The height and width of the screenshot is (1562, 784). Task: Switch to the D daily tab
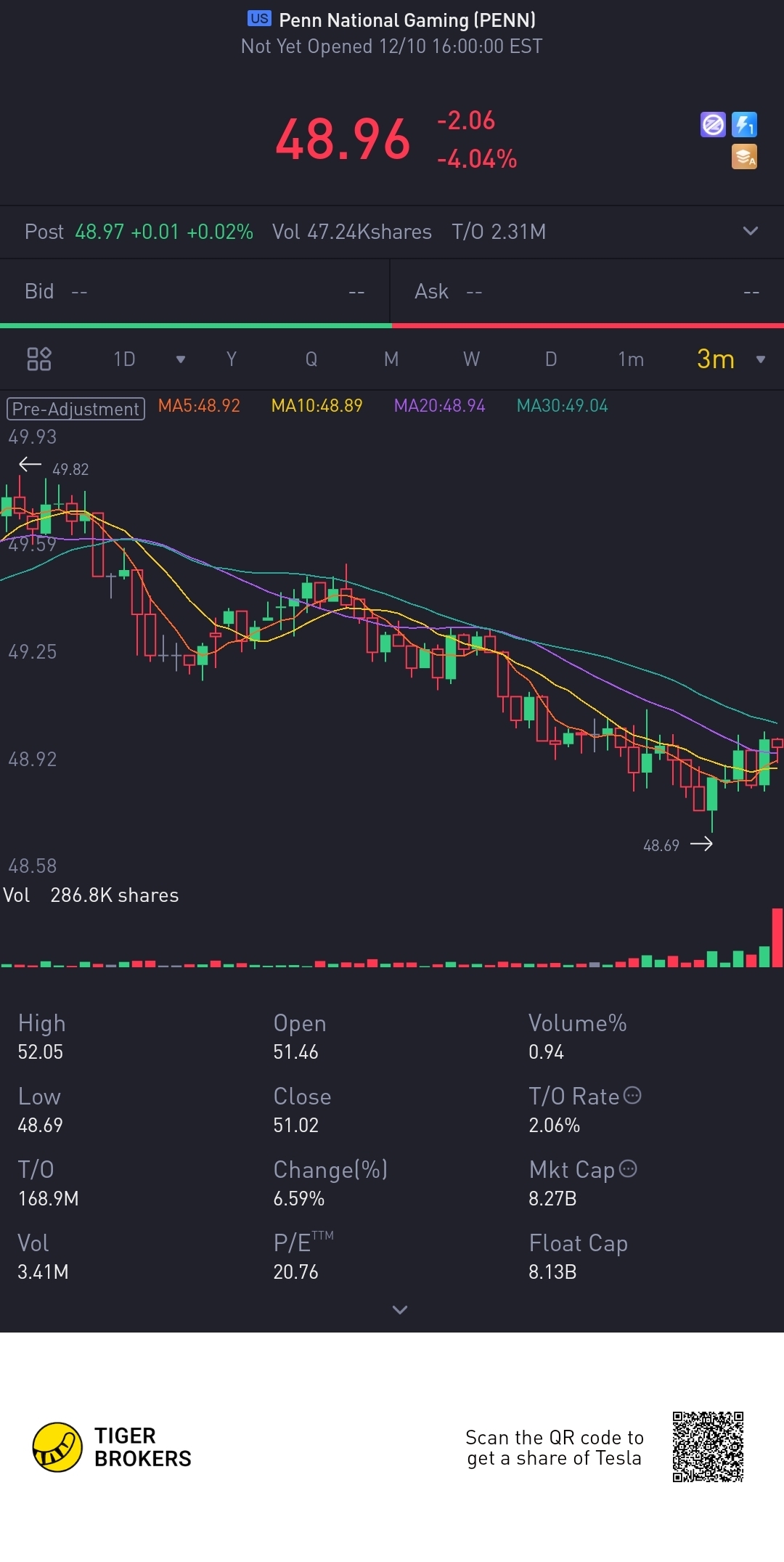click(551, 359)
